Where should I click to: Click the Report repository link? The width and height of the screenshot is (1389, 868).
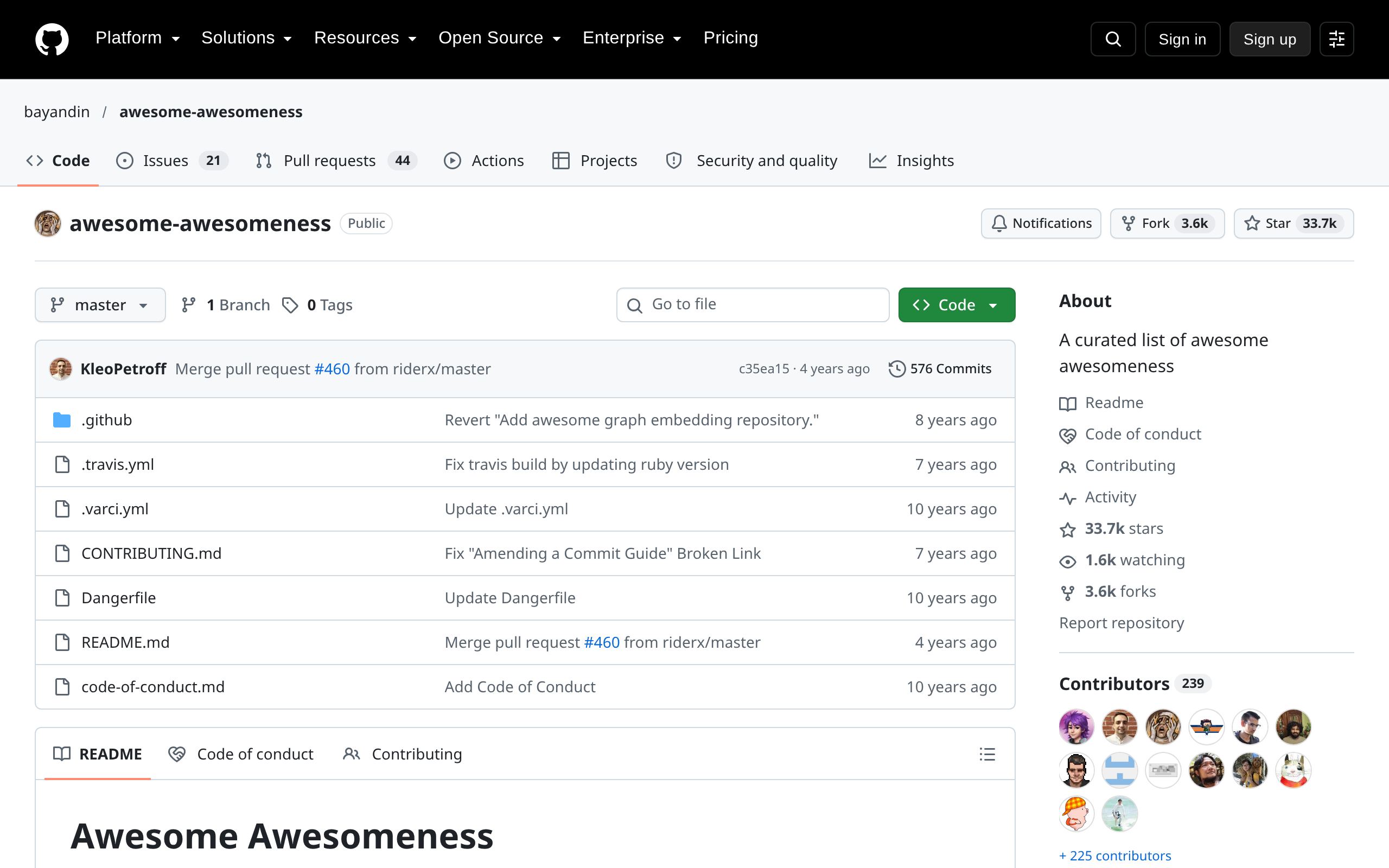tap(1122, 623)
